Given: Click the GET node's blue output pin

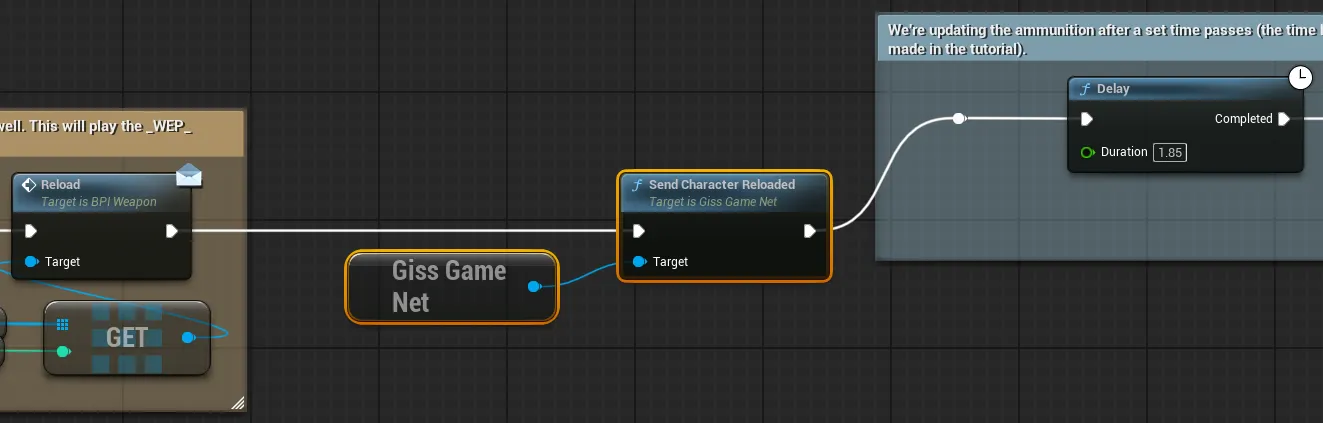Looking at the screenshot, I should (x=188, y=338).
